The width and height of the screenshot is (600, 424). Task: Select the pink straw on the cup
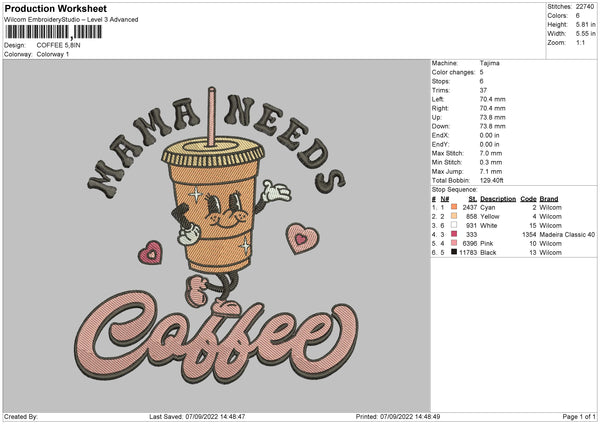pyautogui.click(x=211, y=115)
